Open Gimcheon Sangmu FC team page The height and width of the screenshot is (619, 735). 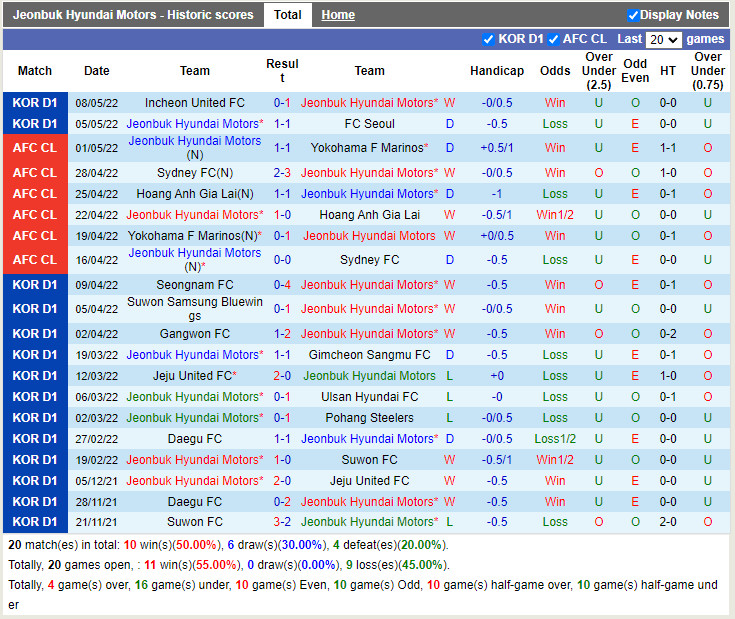369,355
